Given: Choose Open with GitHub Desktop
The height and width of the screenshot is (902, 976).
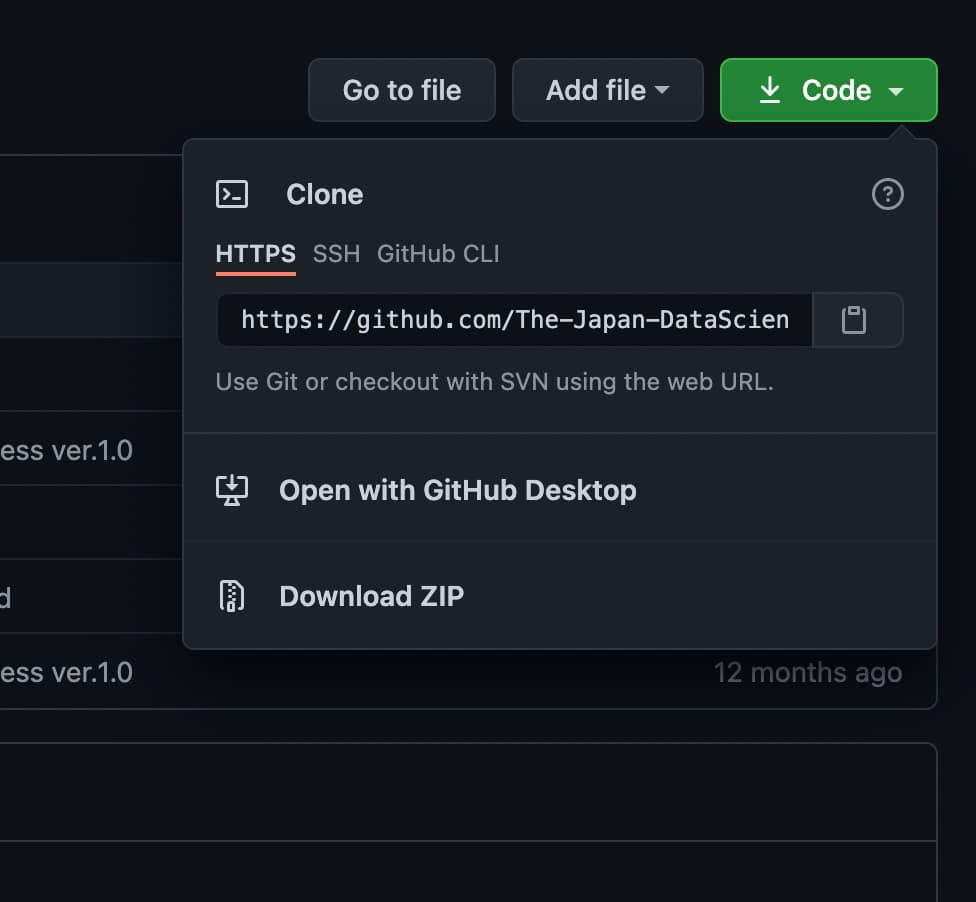Looking at the screenshot, I should point(457,490).
